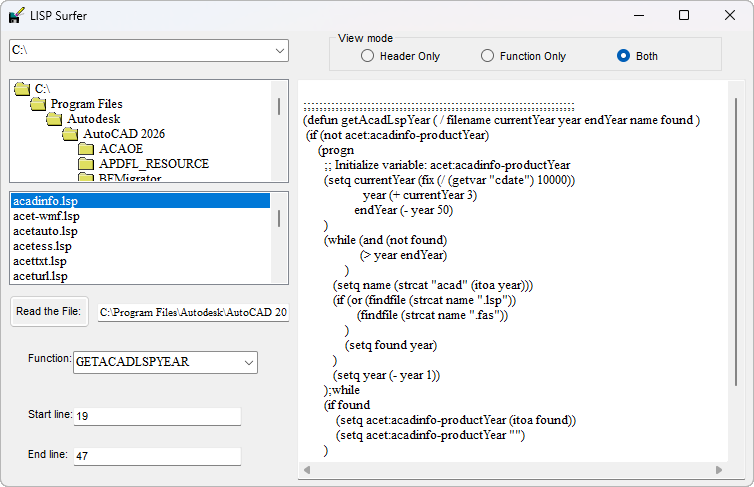Image resolution: width=754 pixels, height=487 pixels.
Task: Select acetauto.lsp from the file list
Action: [x=140, y=231]
